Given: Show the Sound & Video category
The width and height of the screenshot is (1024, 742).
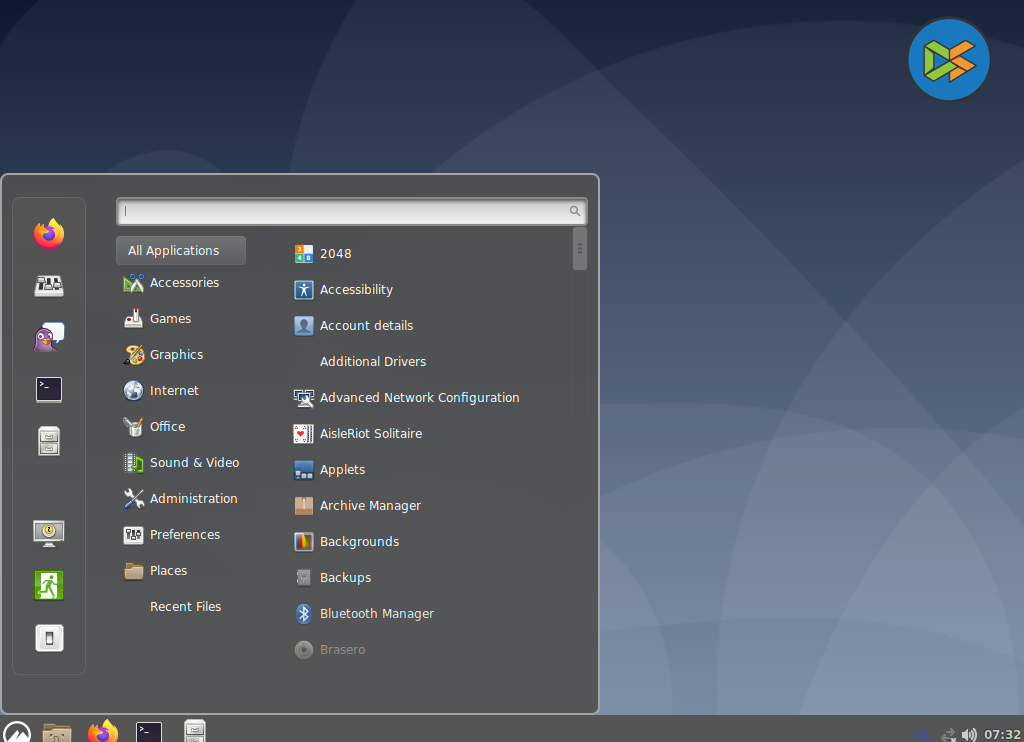Looking at the screenshot, I should click(x=194, y=463).
